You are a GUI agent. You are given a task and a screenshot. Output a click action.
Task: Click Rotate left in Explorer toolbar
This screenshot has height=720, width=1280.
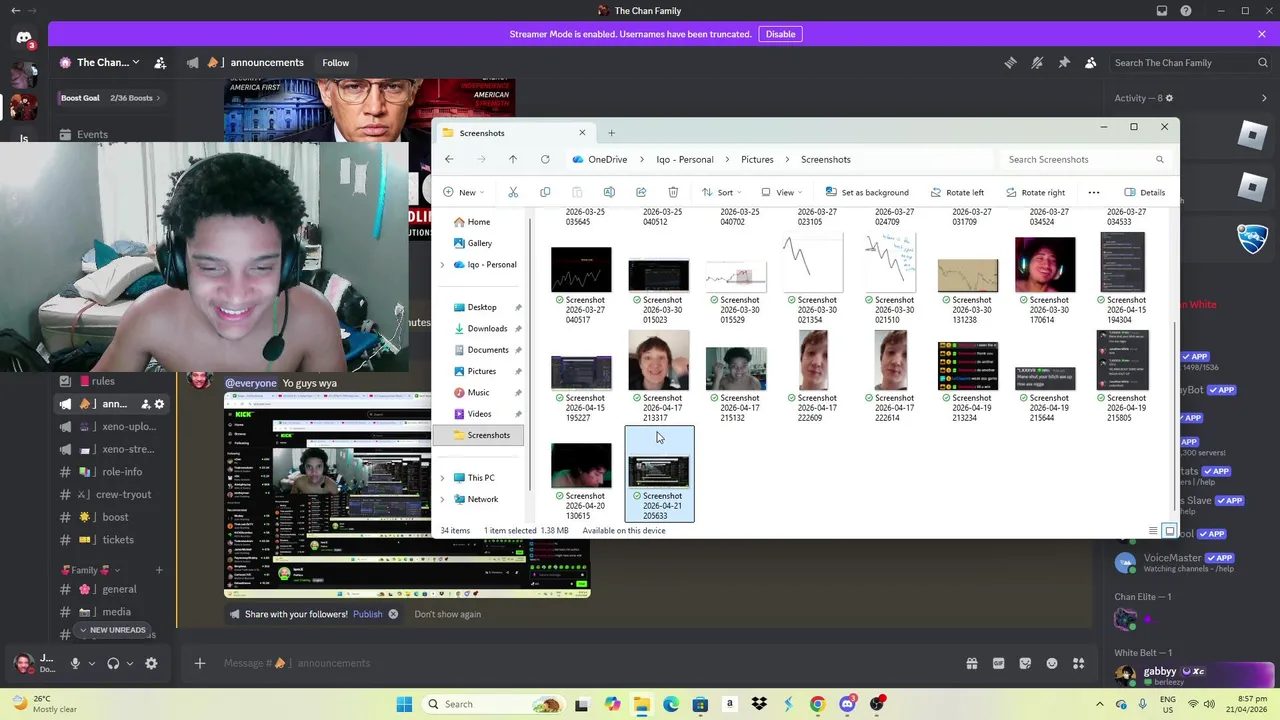click(x=957, y=192)
